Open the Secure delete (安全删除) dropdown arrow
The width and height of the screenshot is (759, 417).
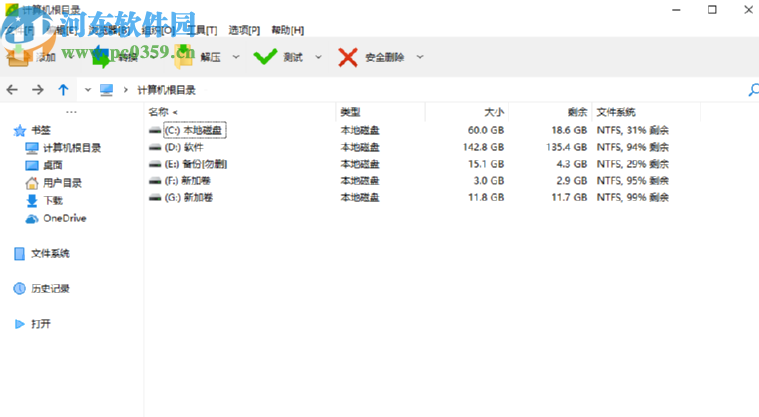pyautogui.click(x=420, y=57)
